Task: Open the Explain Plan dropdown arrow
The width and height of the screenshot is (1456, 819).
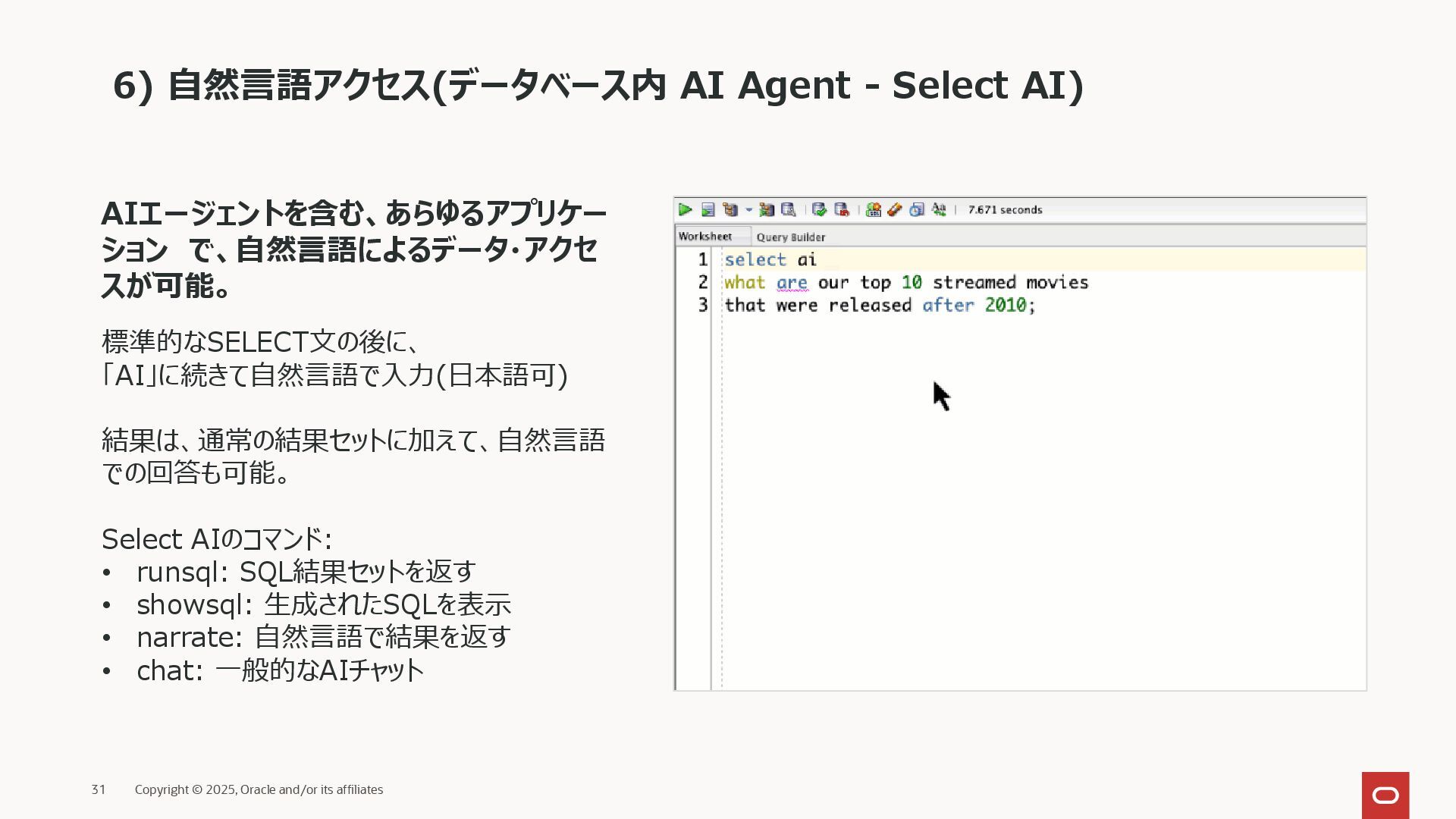Action: tap(748, 209)
